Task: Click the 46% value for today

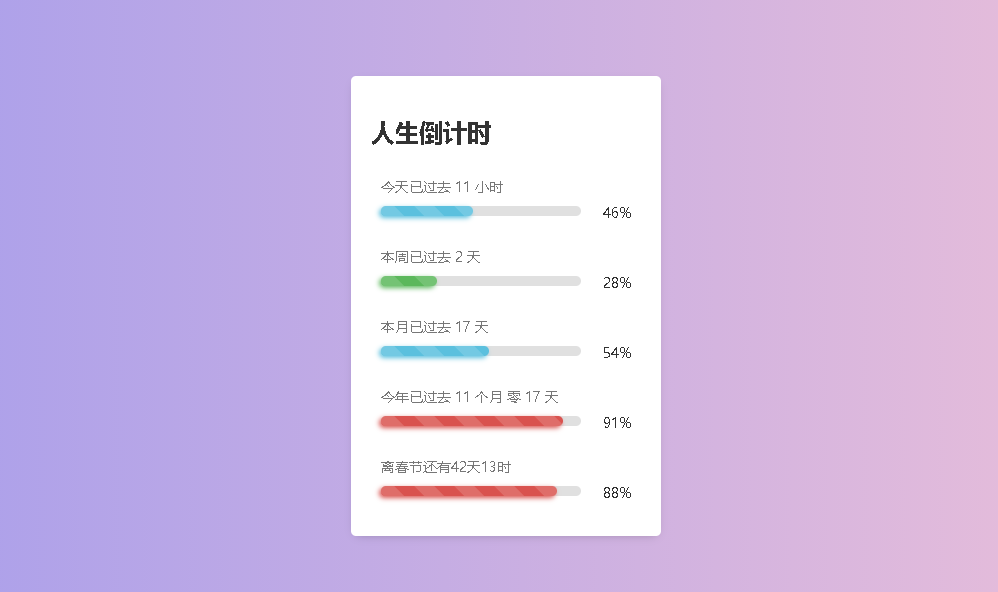Action: click(617, 213)
